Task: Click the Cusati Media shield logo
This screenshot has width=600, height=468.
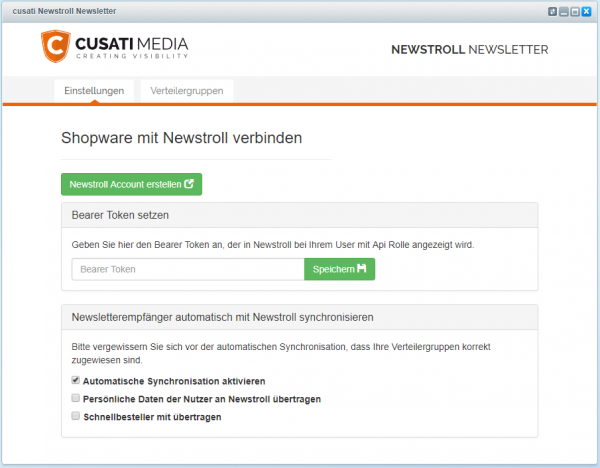Action: point(56,46)
